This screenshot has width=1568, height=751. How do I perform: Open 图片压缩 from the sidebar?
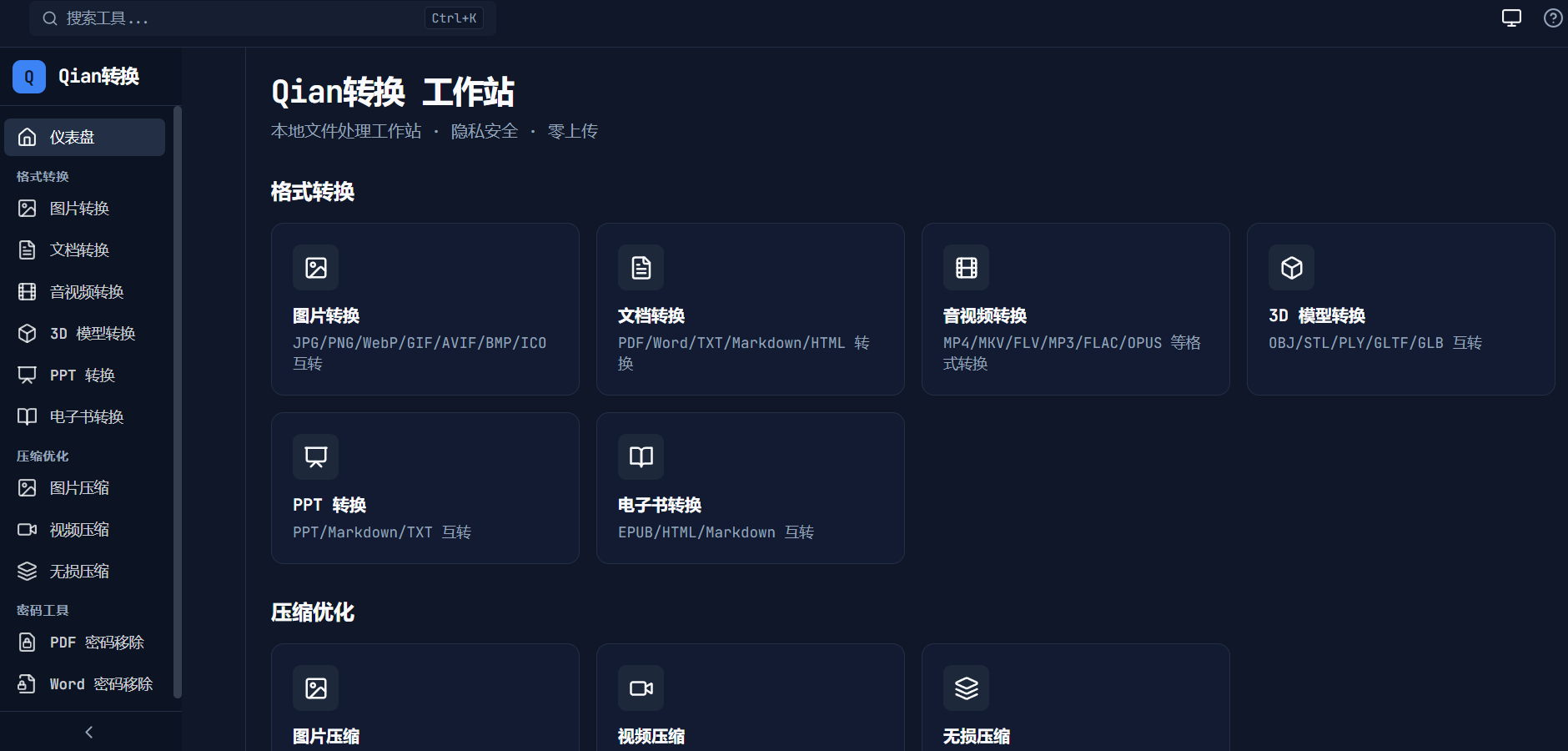click(x=85, y=488)
